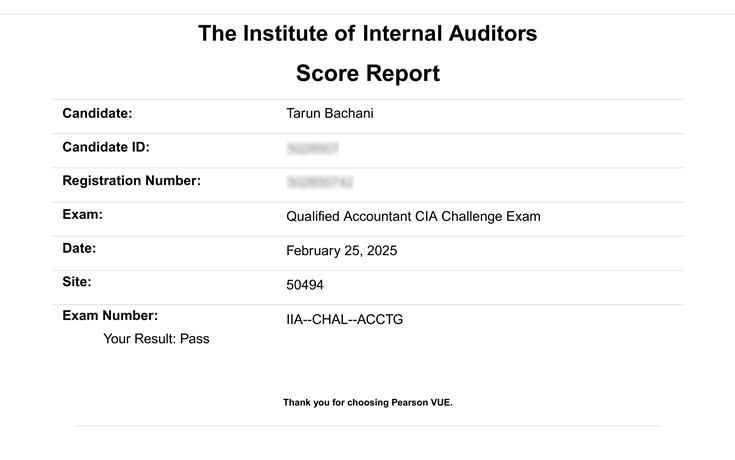The height and width of the screenshot is (460, 735).
Task: Click exam number IIA--CHAL--ACCTG
Action: click(345, 319)
